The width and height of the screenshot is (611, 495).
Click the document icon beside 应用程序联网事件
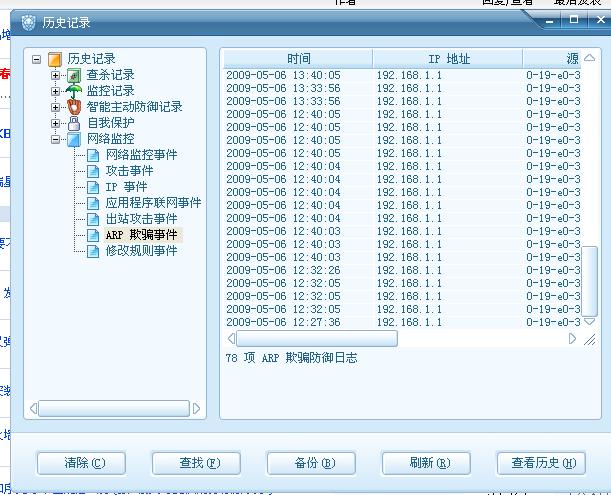pos(93,203)
